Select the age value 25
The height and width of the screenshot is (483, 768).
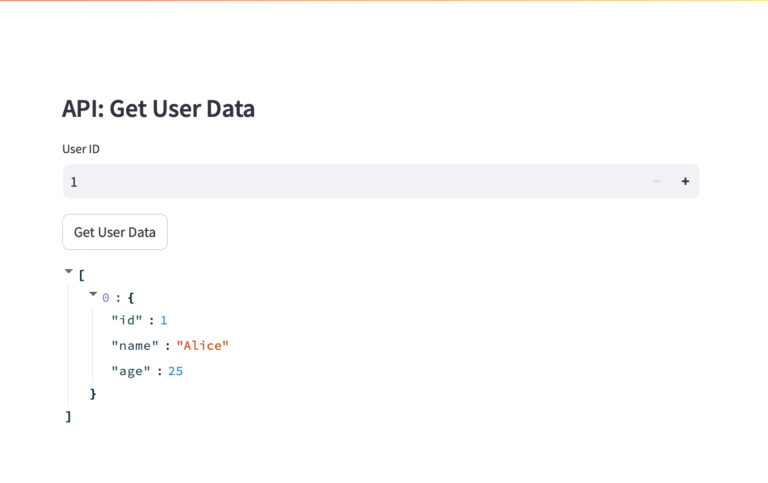(x=176, y=371)
